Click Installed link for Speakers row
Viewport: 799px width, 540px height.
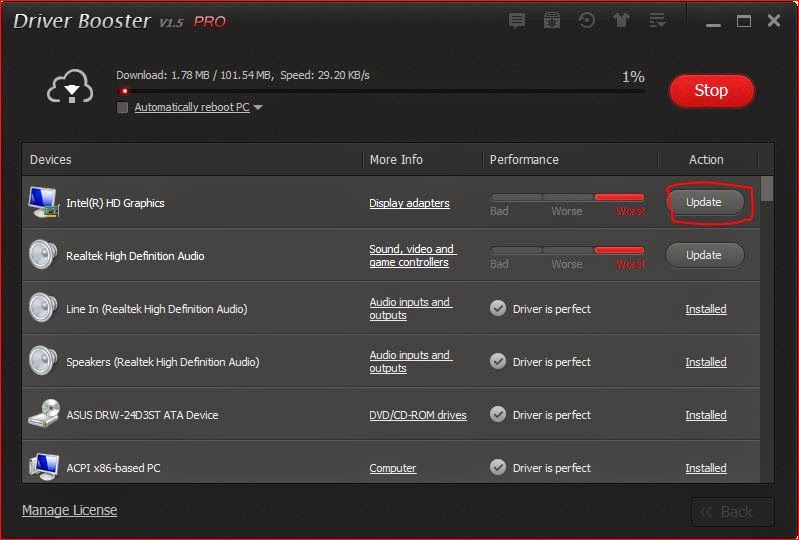point(706,362)
